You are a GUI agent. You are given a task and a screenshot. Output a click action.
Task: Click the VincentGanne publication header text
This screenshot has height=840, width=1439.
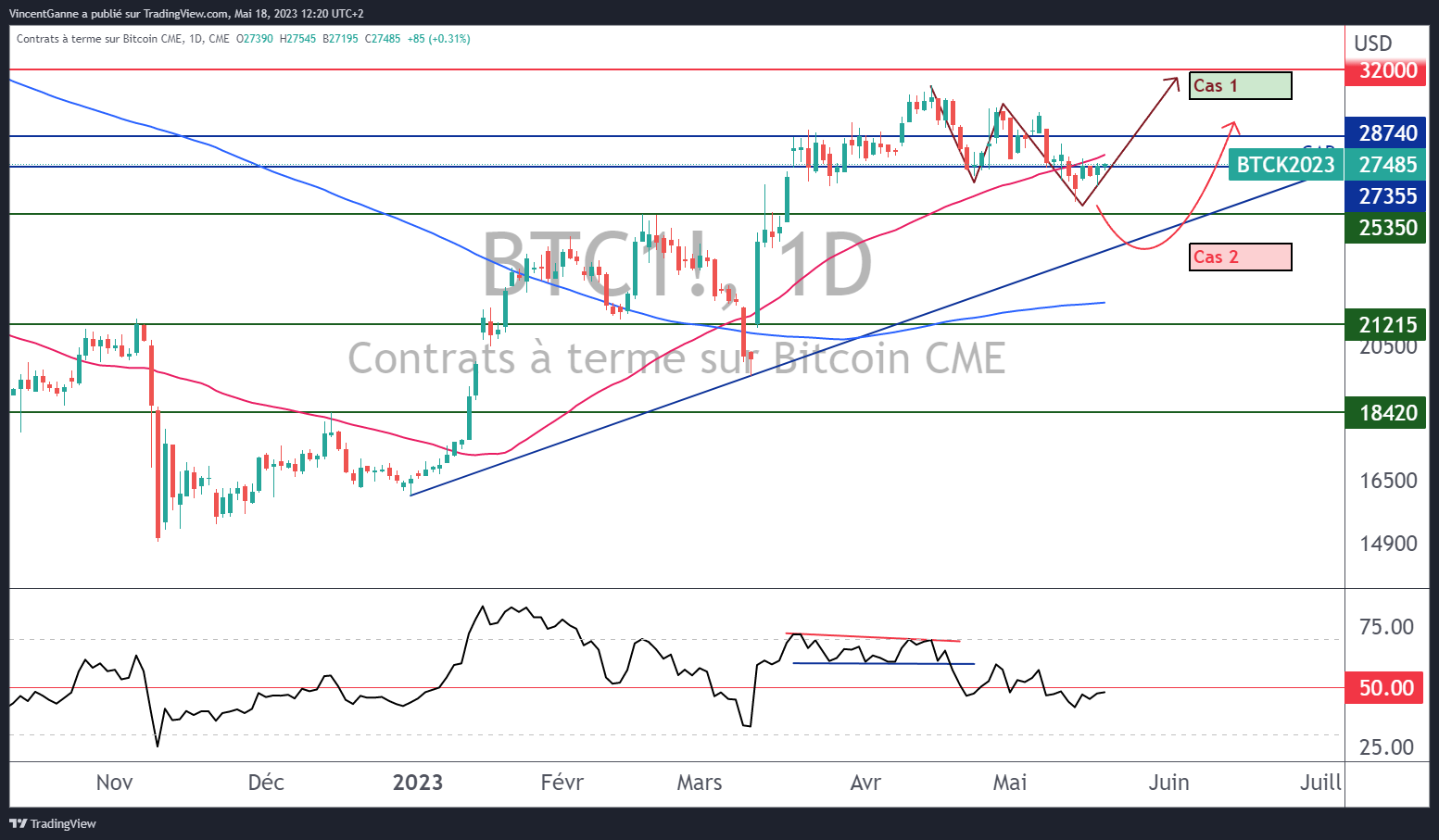[x=186, y=14]
